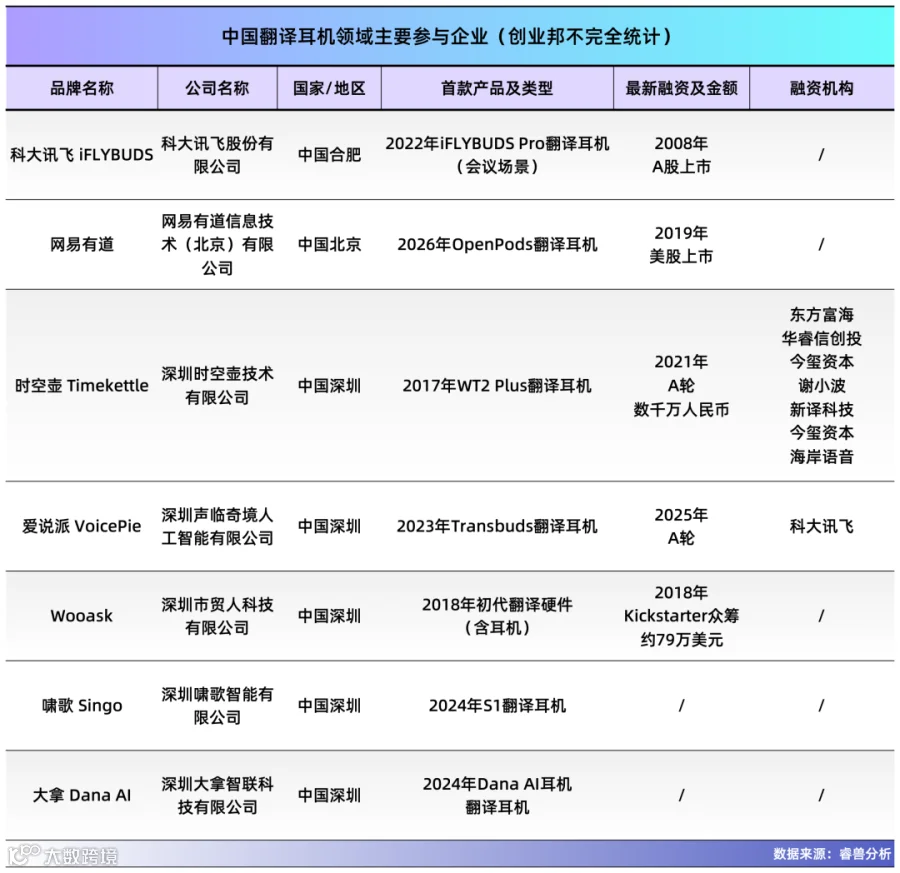Click the 中国北京 region cell
This screenshot has width=900, height=873.
point(329,245)
